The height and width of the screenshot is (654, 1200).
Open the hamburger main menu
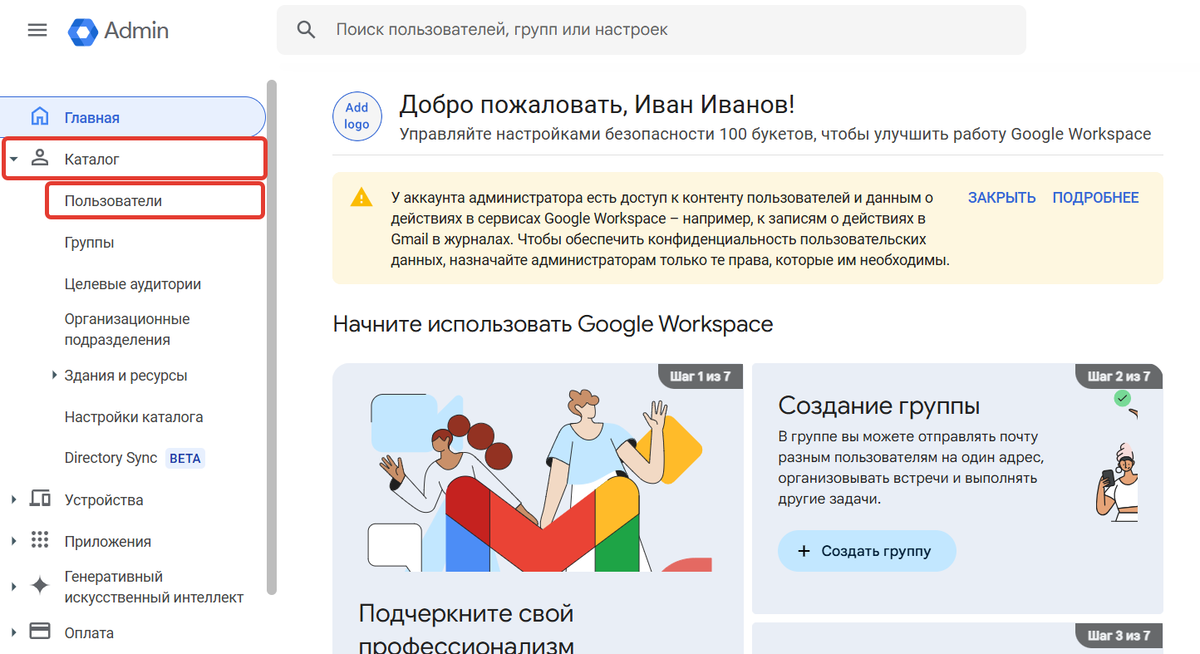[x=37, y=30]
